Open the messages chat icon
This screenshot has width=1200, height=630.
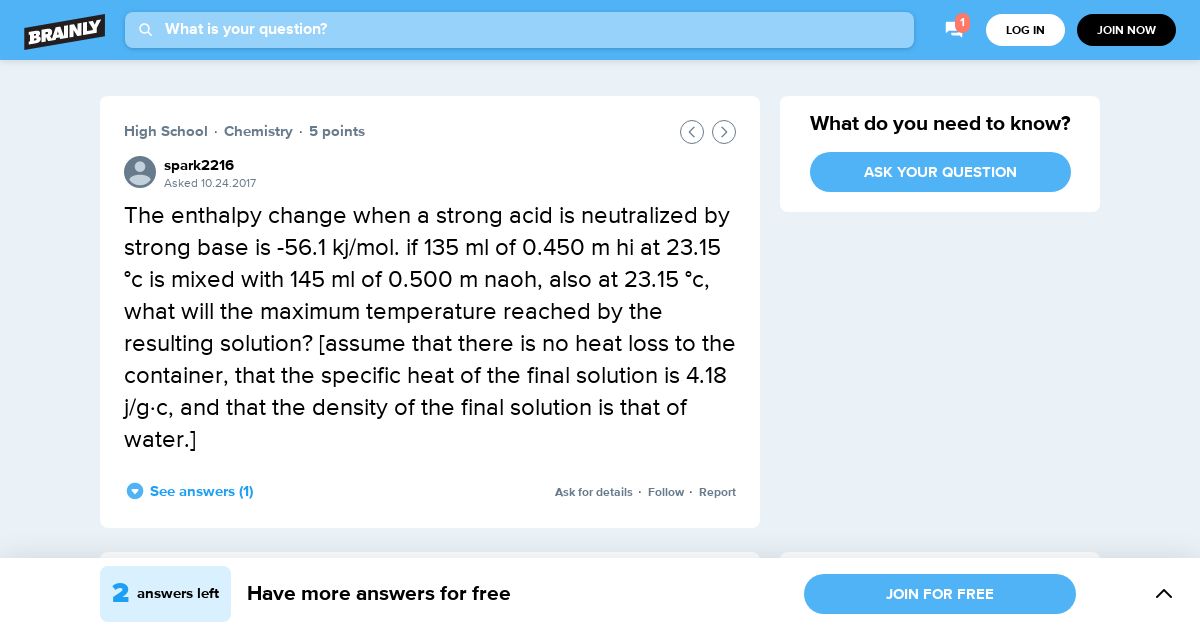click(x=953, y=30)
